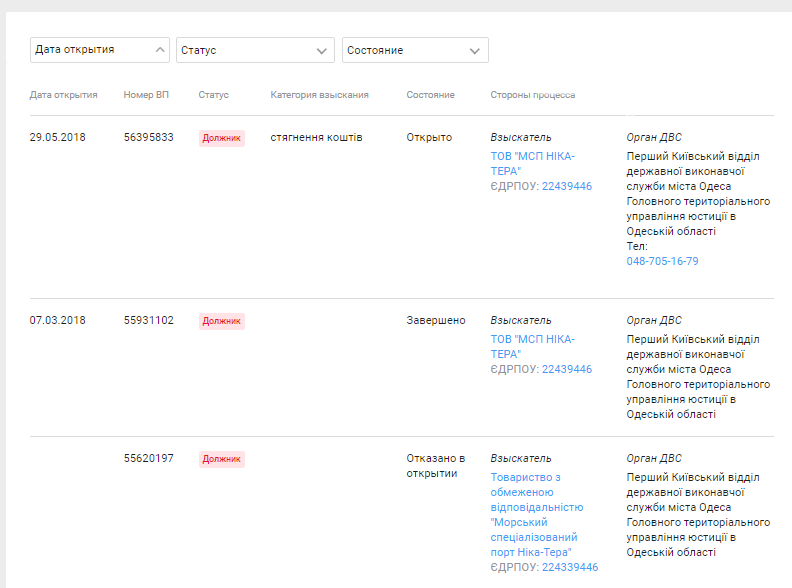The width and height of the screenshot is (792, 588).
Task: Open ТОВ "МСП НІКА-ТЕРА" link in second row
Action: pyautogui.click(x=532, y=347)
